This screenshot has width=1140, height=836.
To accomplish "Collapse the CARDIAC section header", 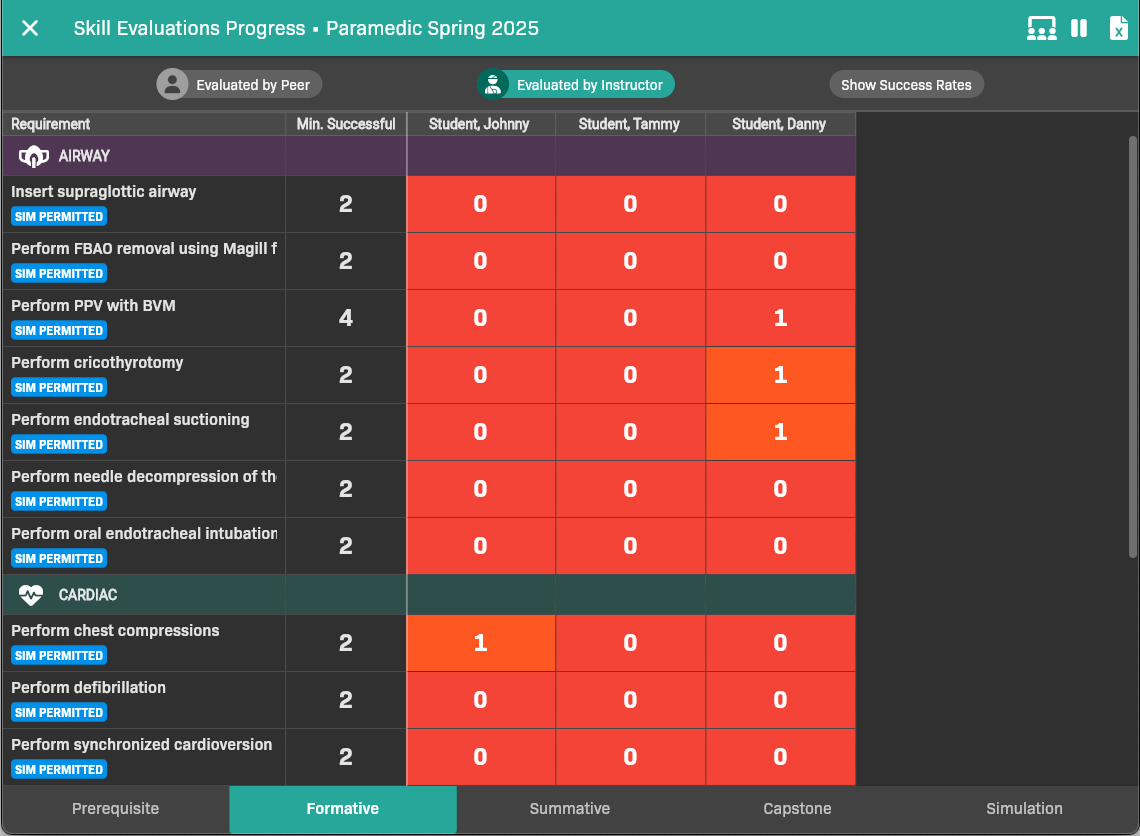I will 88,595.
